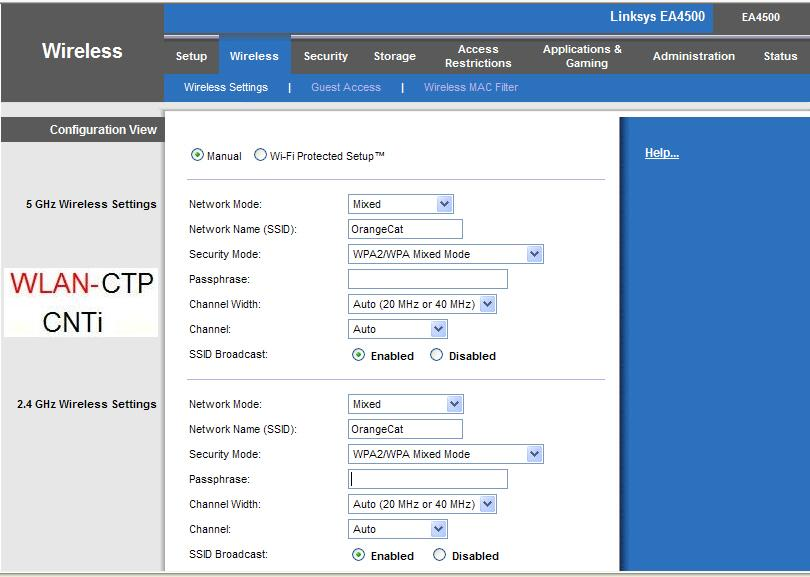Open the Setup tab

click(x=191, y=56)
